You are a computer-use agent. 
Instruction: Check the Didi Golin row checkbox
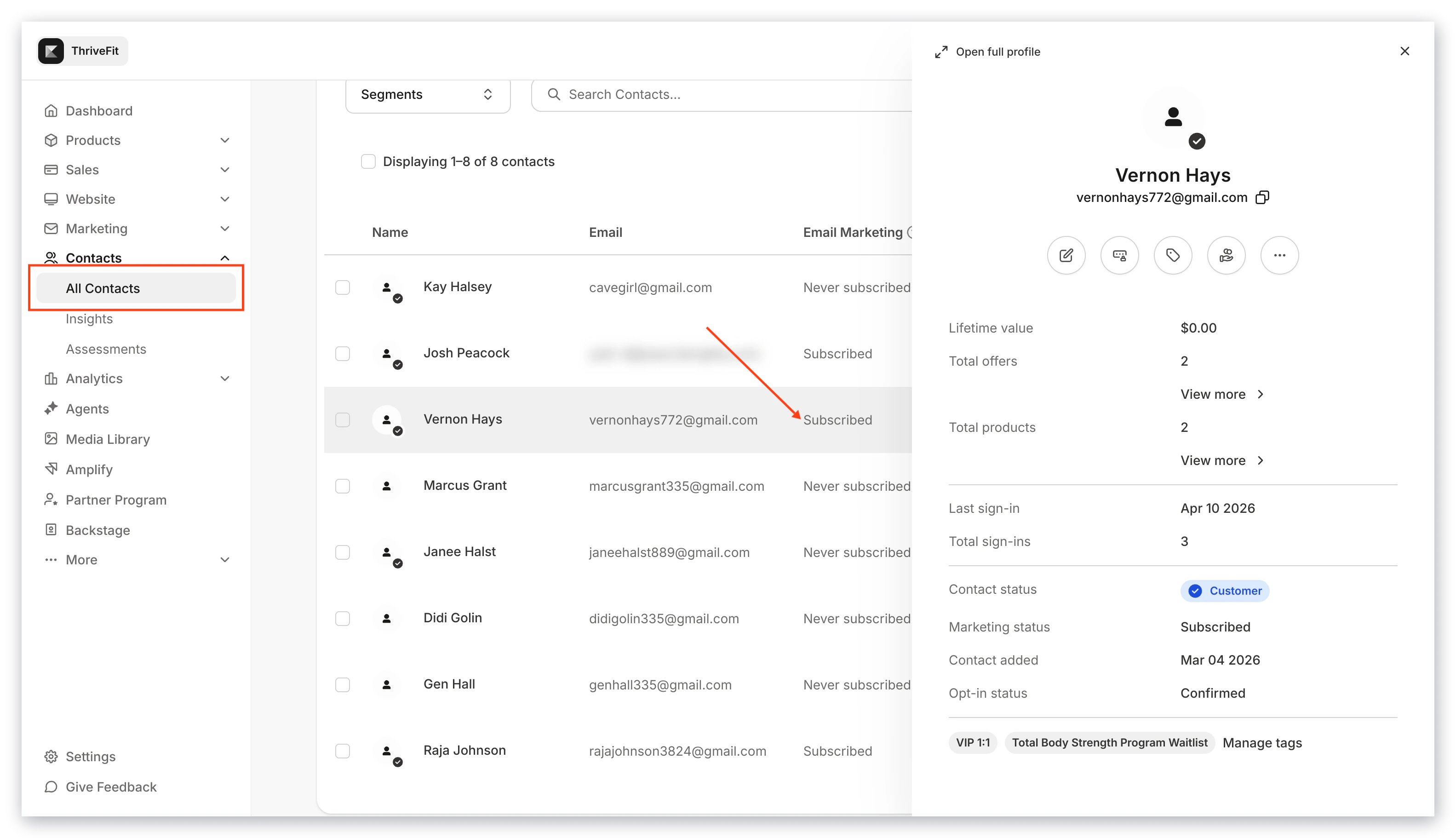click(x=343, y=618)
